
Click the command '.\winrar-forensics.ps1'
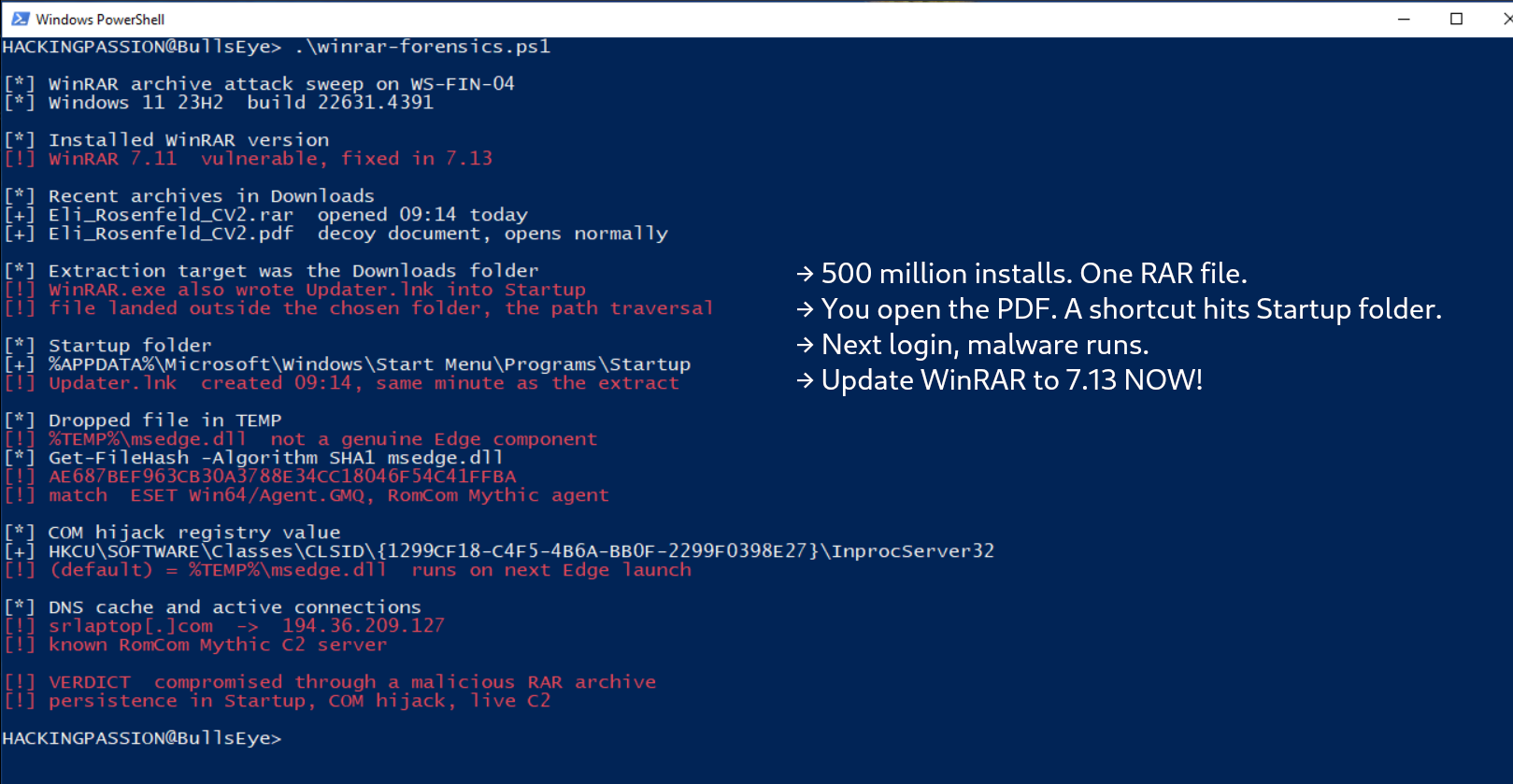click(x=422, y=47)
